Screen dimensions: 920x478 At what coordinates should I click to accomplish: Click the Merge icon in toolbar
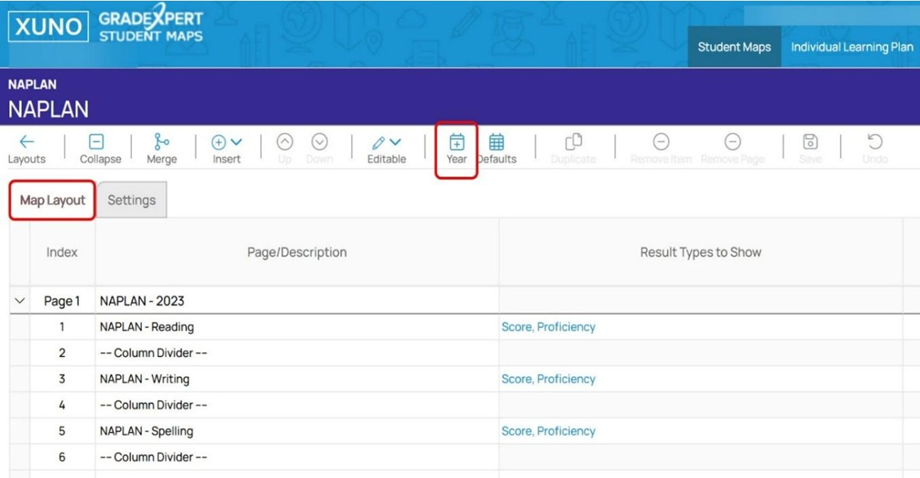161,143
